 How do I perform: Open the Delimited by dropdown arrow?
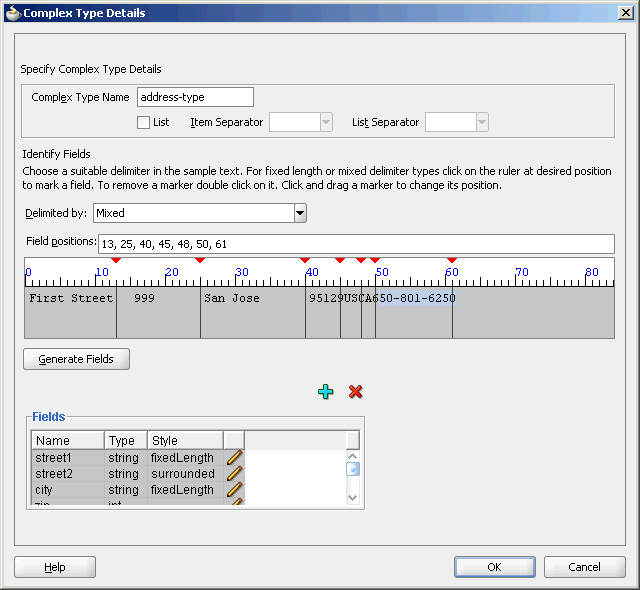click(300, 213)
